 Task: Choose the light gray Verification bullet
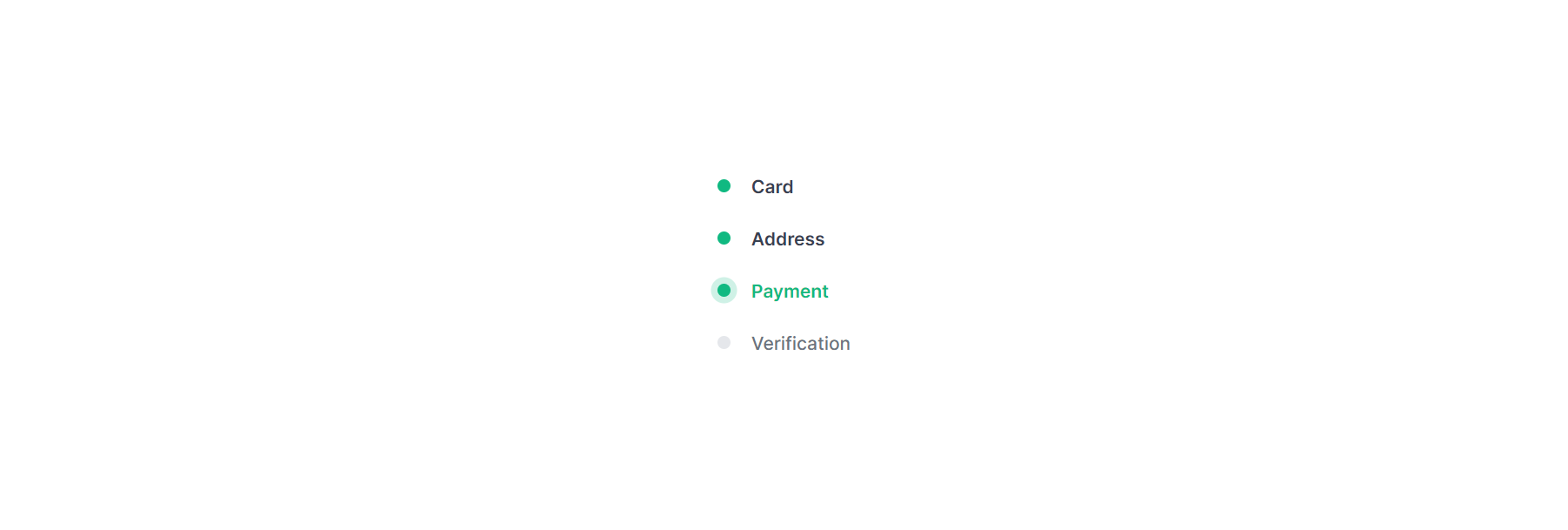coord(724,343)
